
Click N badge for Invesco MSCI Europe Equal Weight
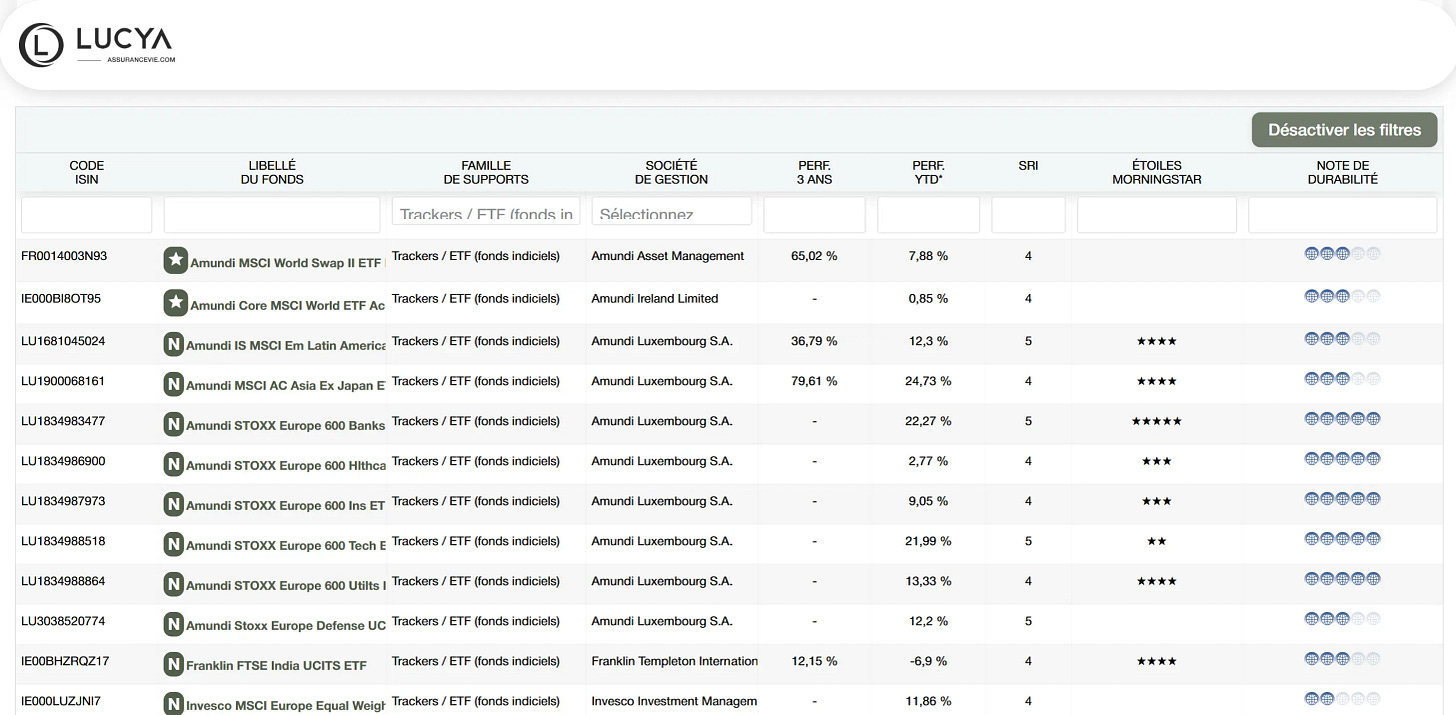coord(173,704)
